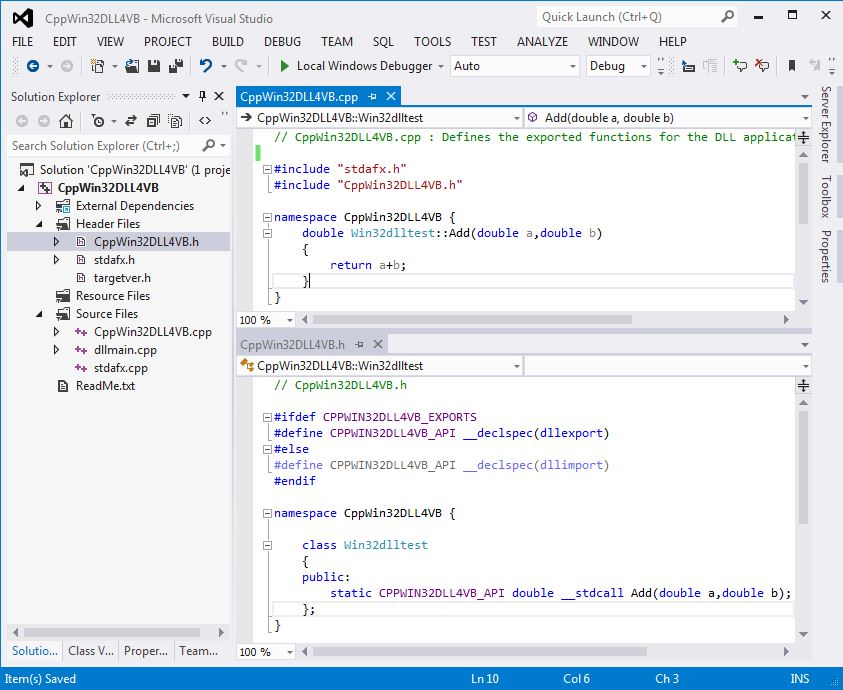Expand the dllmain.cpp tree node
This screenshot has width=843, height=690.
(x=56, y=350)
